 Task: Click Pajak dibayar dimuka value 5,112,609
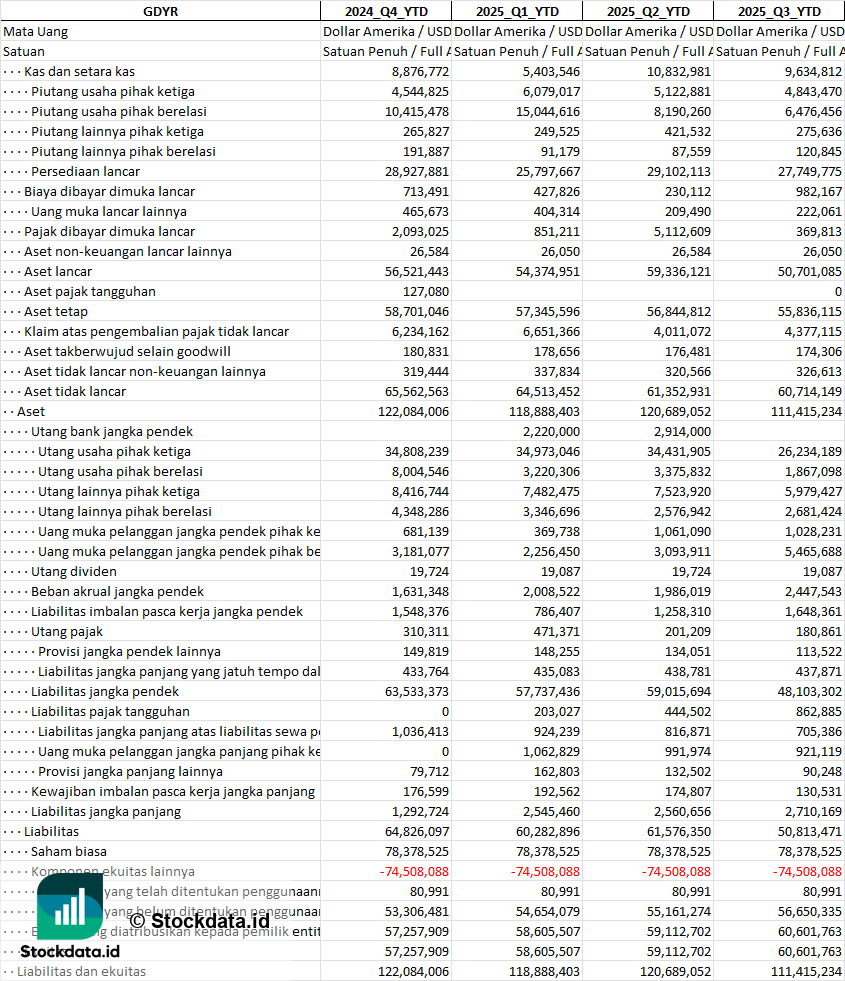[682, 231]
